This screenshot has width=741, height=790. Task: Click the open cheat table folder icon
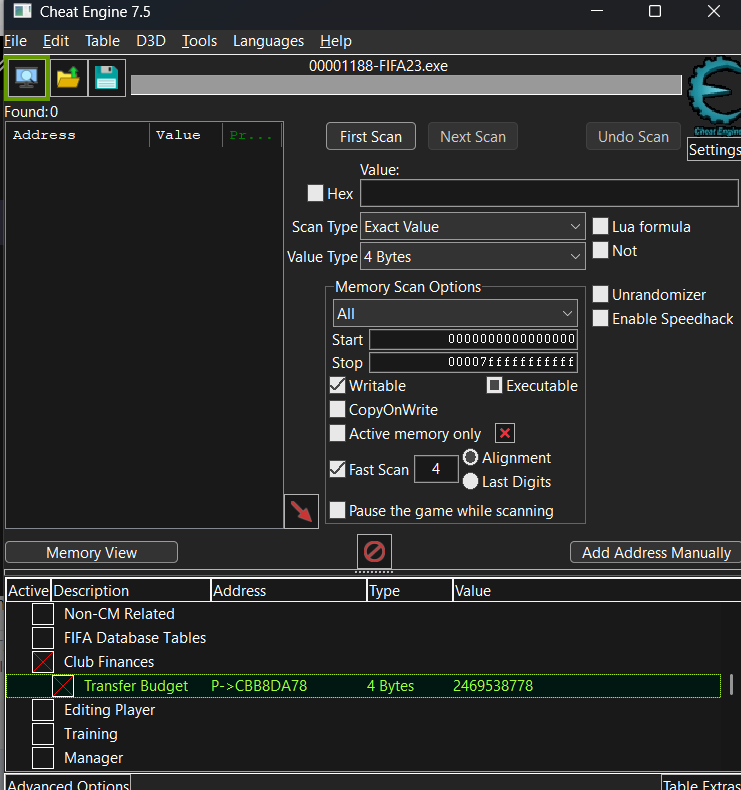point(68,78)
